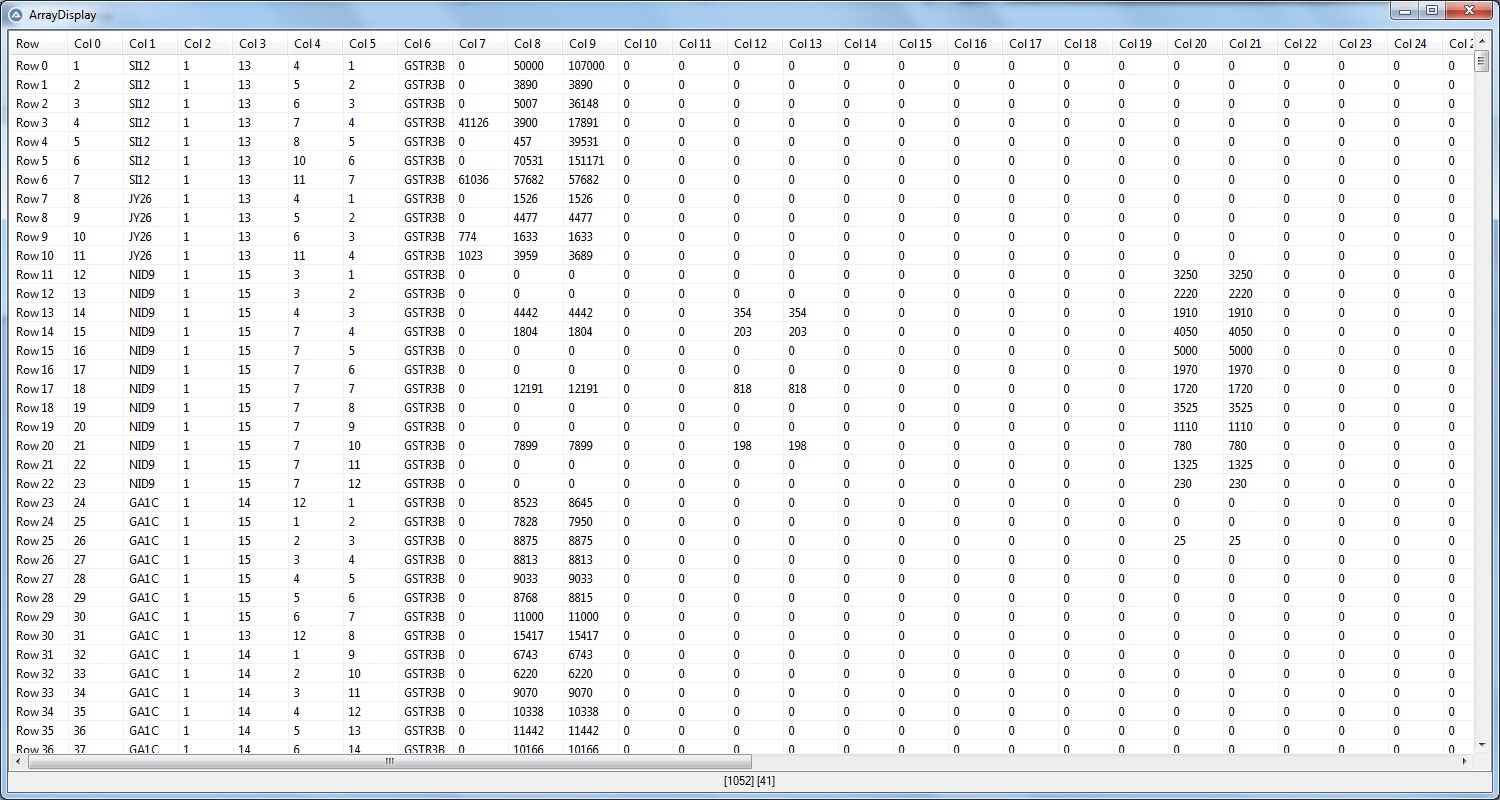Click the vertical scrollbar up arrow
The width and height of the screenshot is (1500, 800).
[x=1482, y=40]
